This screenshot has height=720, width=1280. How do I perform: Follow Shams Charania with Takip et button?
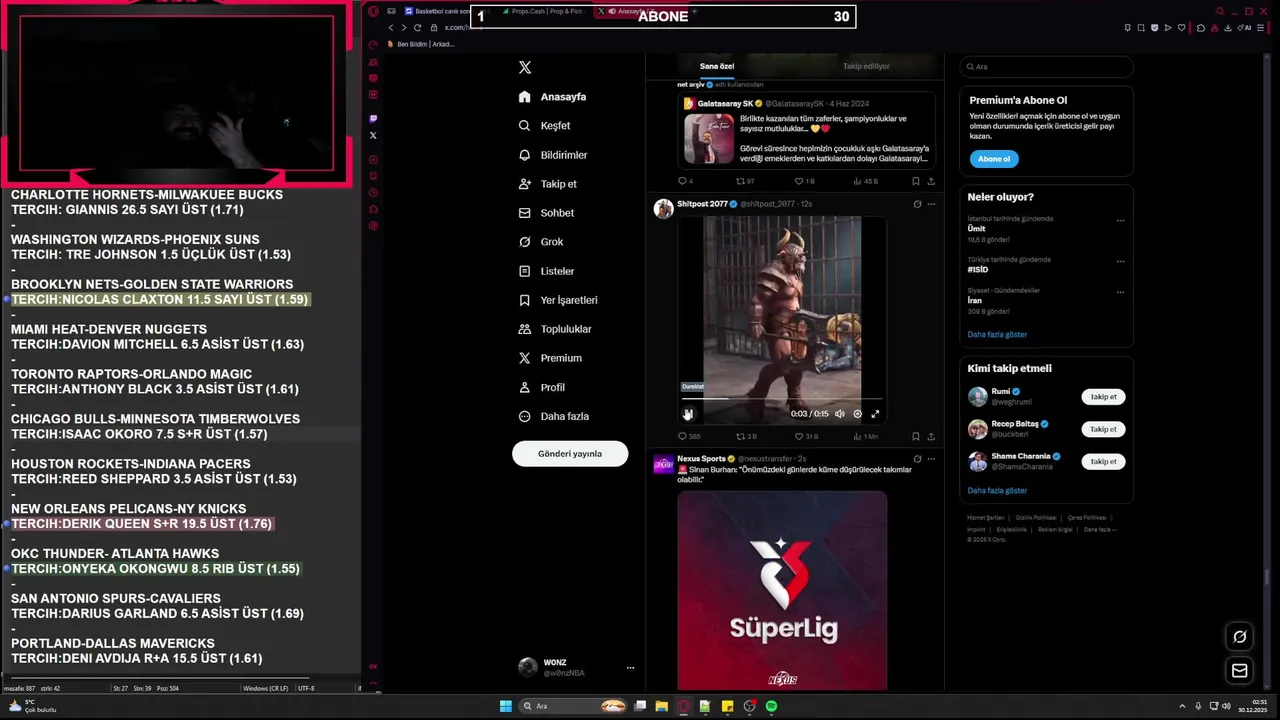click(x=1103, y=461)
